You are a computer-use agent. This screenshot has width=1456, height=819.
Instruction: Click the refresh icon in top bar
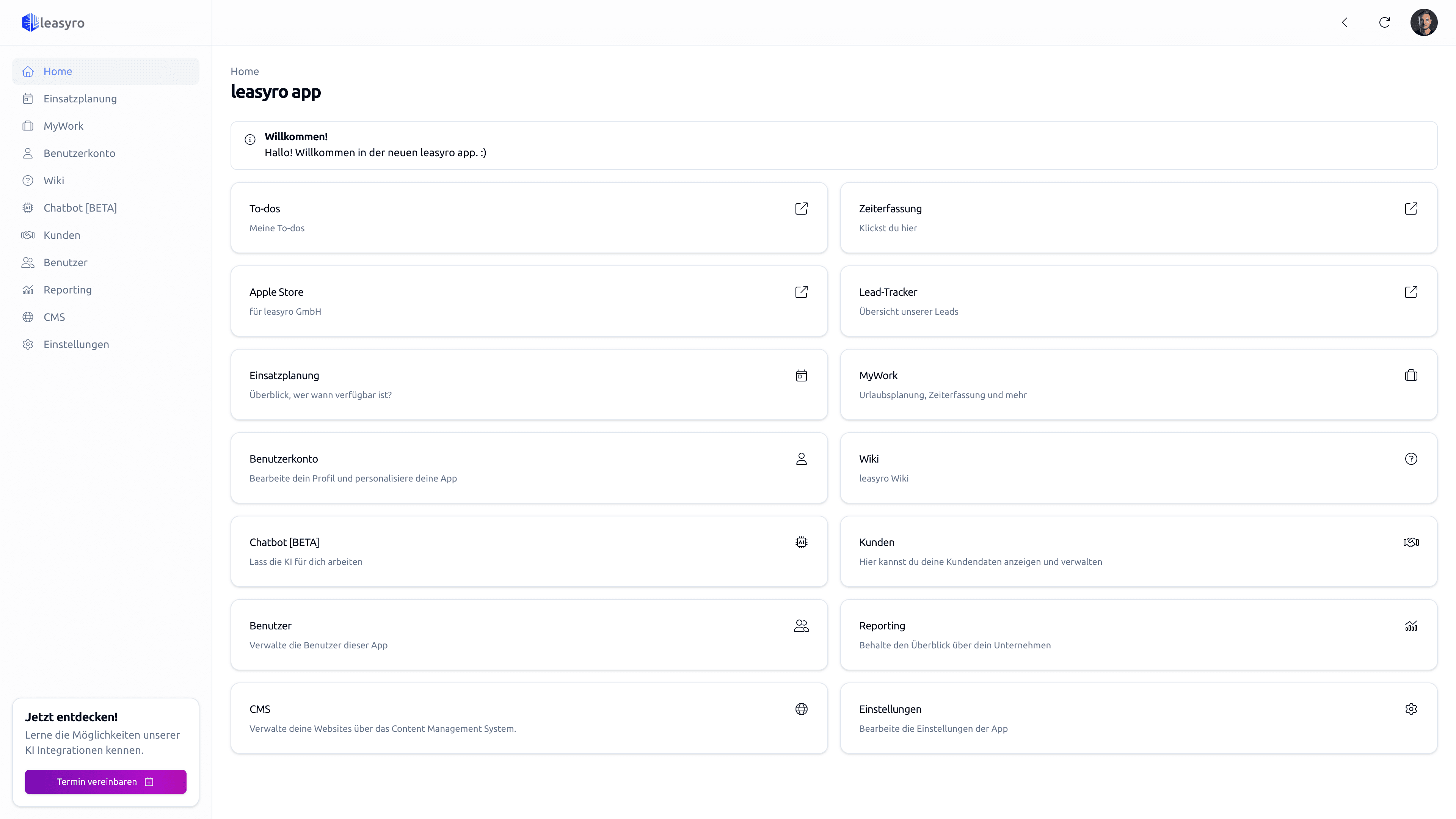[x=1384, y=23]
